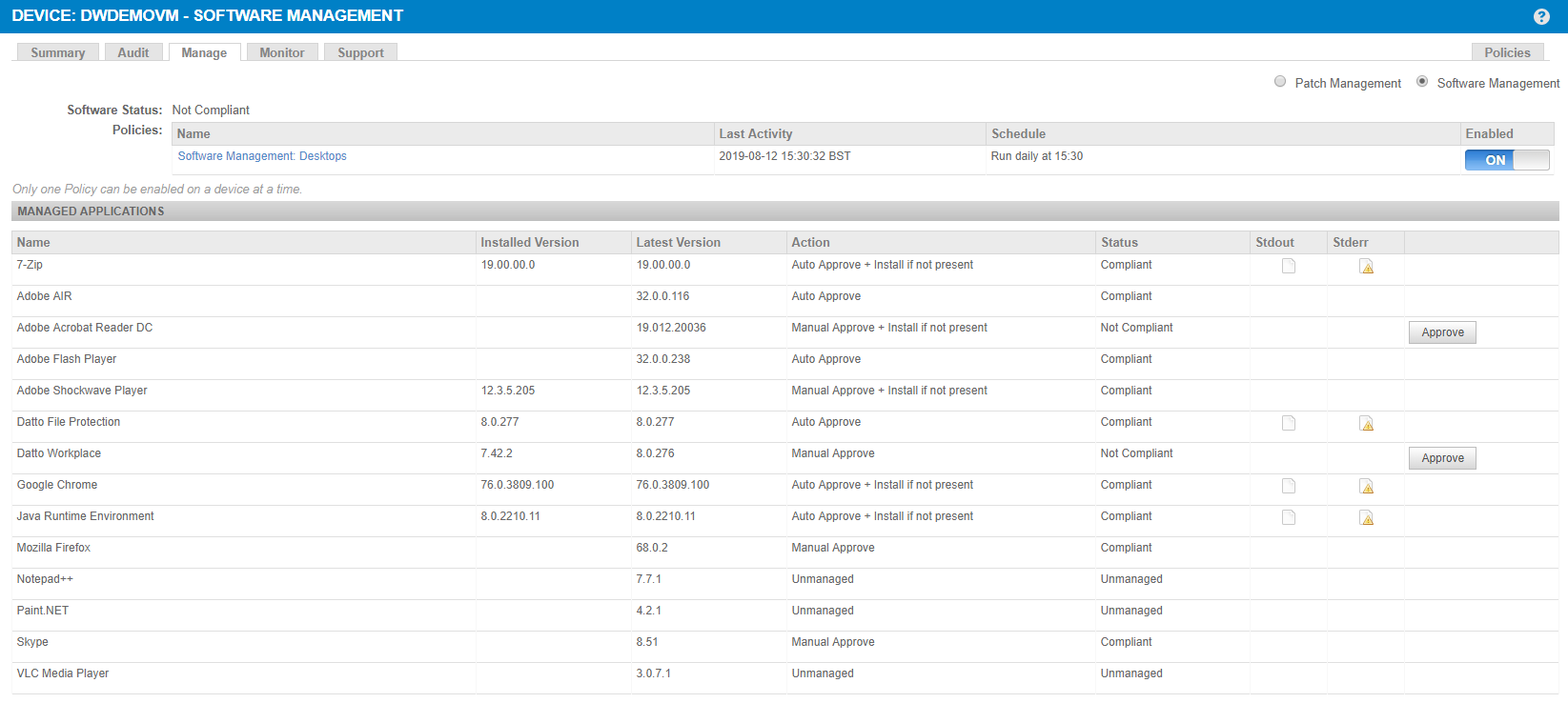The width and height of the screenshot is (1568, 703).
Task: Click Not Compliant status for Adobe Acrobat
Action: (x=1136, y=328)
